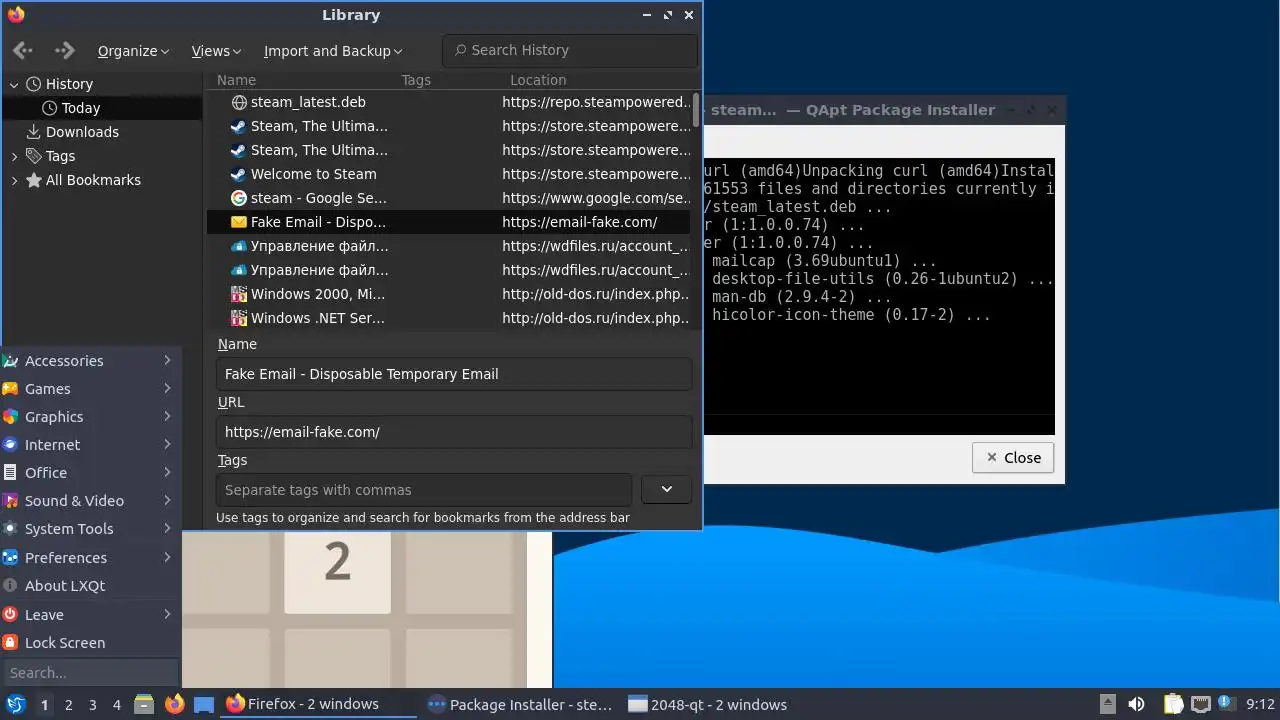
Task: Click the Tags field with comma hint
Action: (424, 490)
